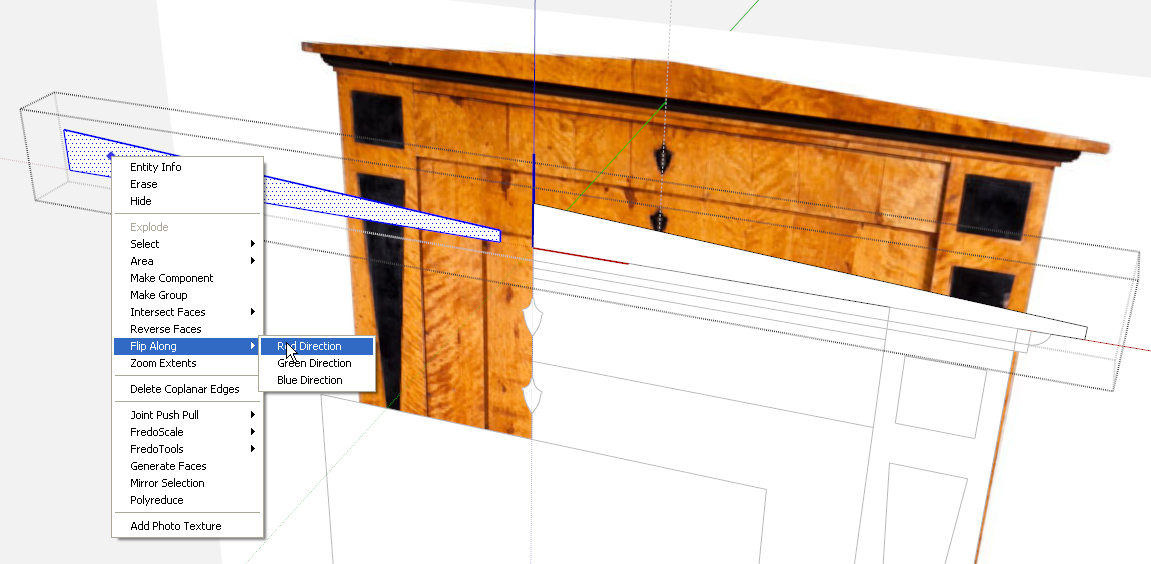1151x564 pixels.
Task: Expand the Intersect Faces submenu arrow
Action: pos(253,312)
